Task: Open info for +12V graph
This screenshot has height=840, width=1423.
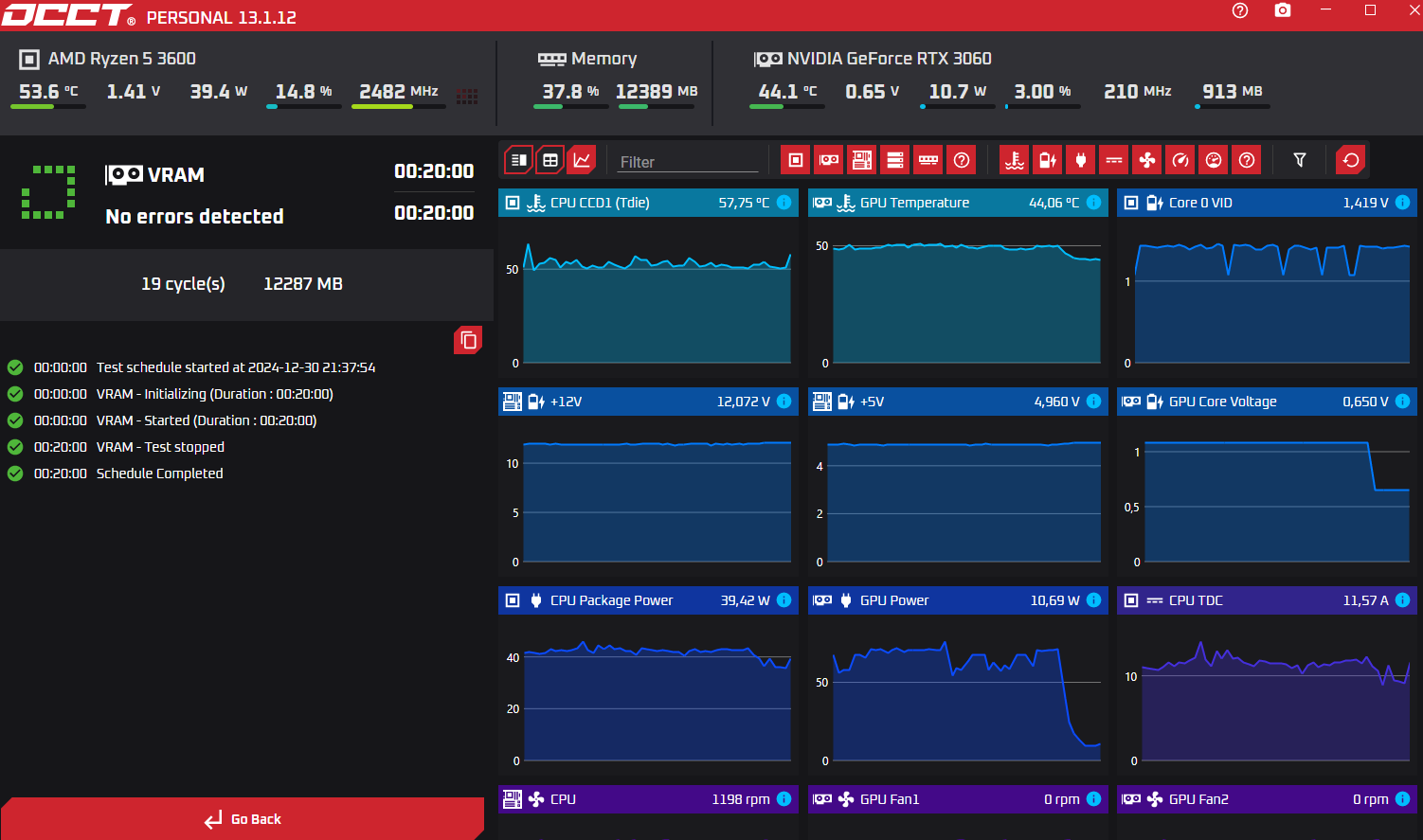Action: 784,402
